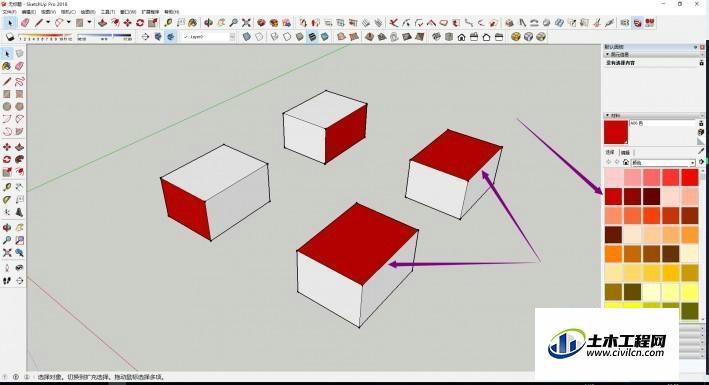Select the Walk tool

(x=7, y=281)
